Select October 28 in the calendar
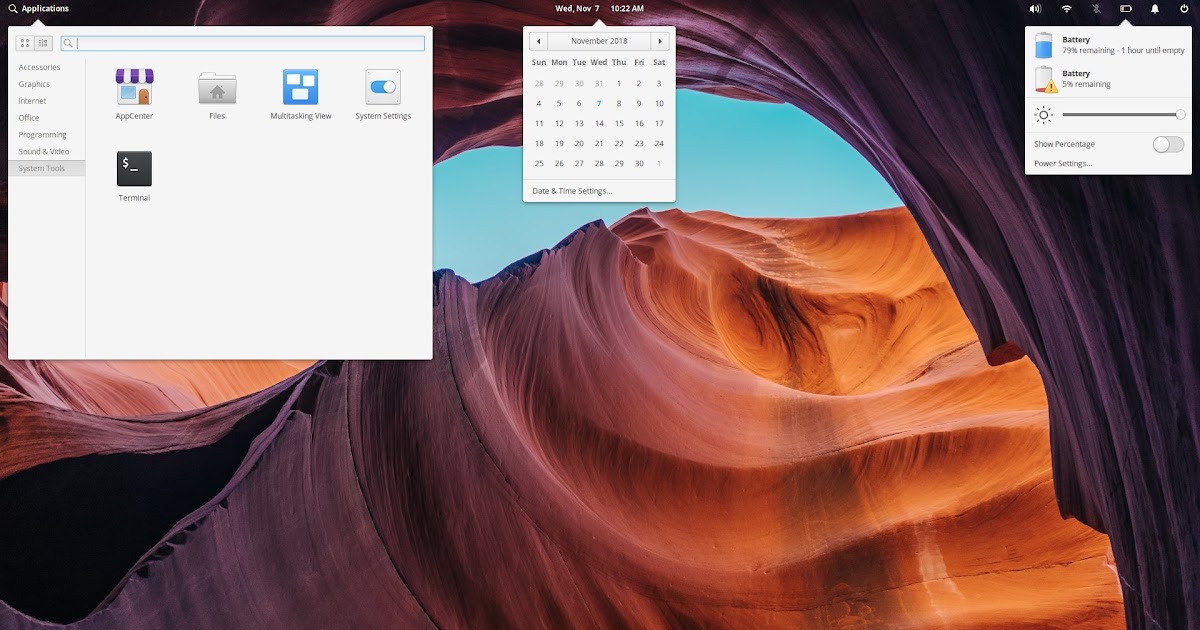The height and width of the screenshot is (630, 1200). coord(539,83)
